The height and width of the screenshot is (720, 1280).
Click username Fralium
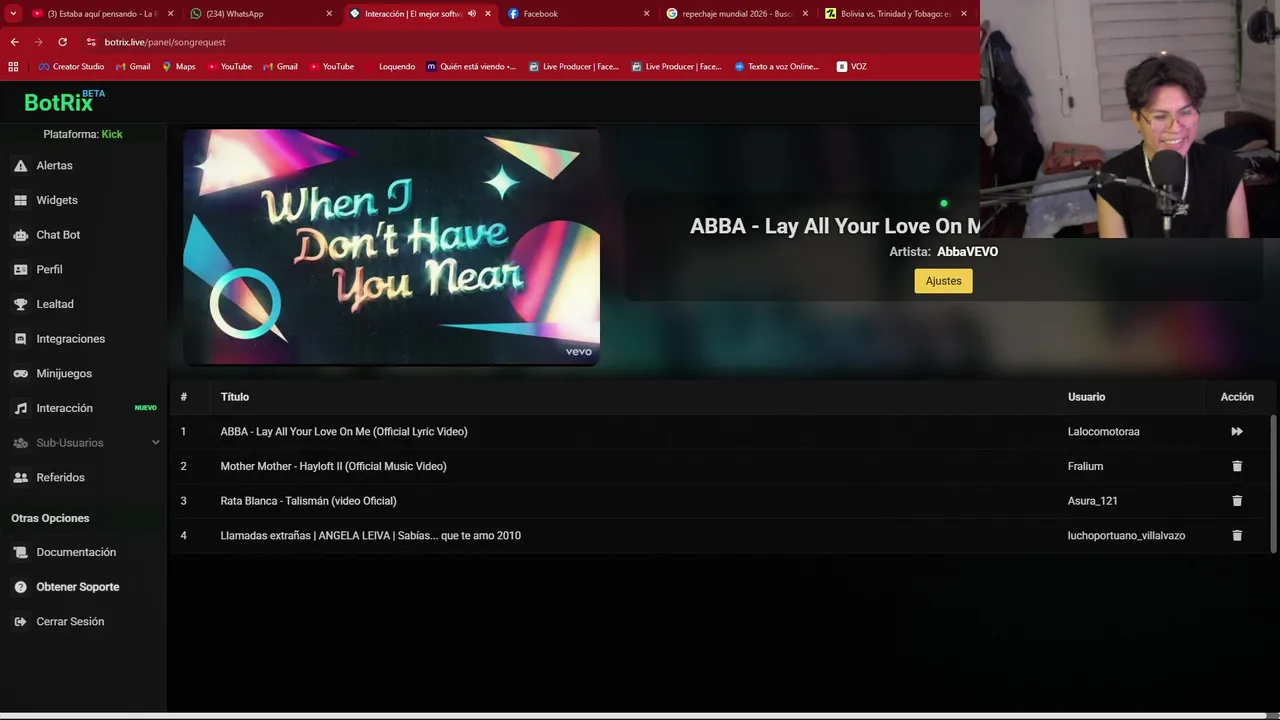pos(1085,466)
